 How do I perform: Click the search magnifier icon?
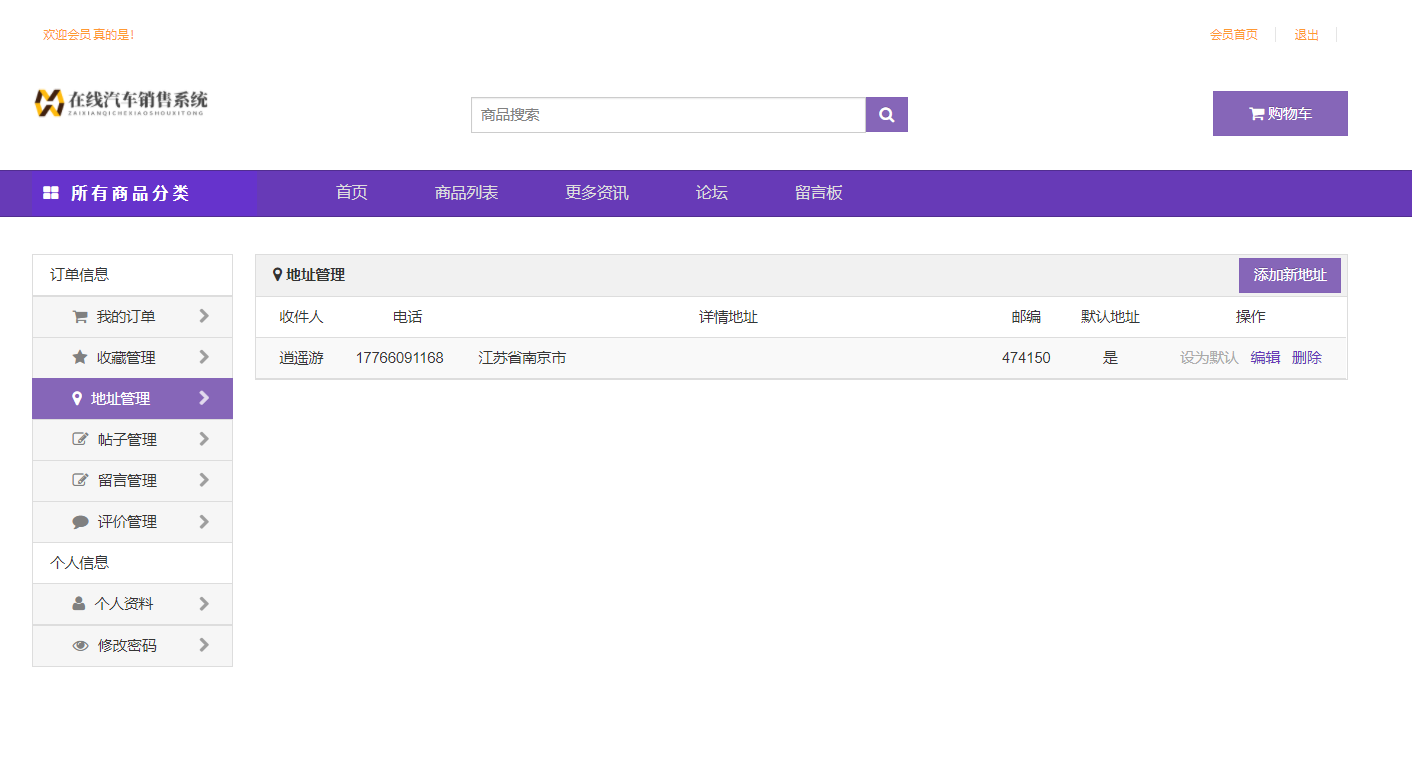click(886, 114)
